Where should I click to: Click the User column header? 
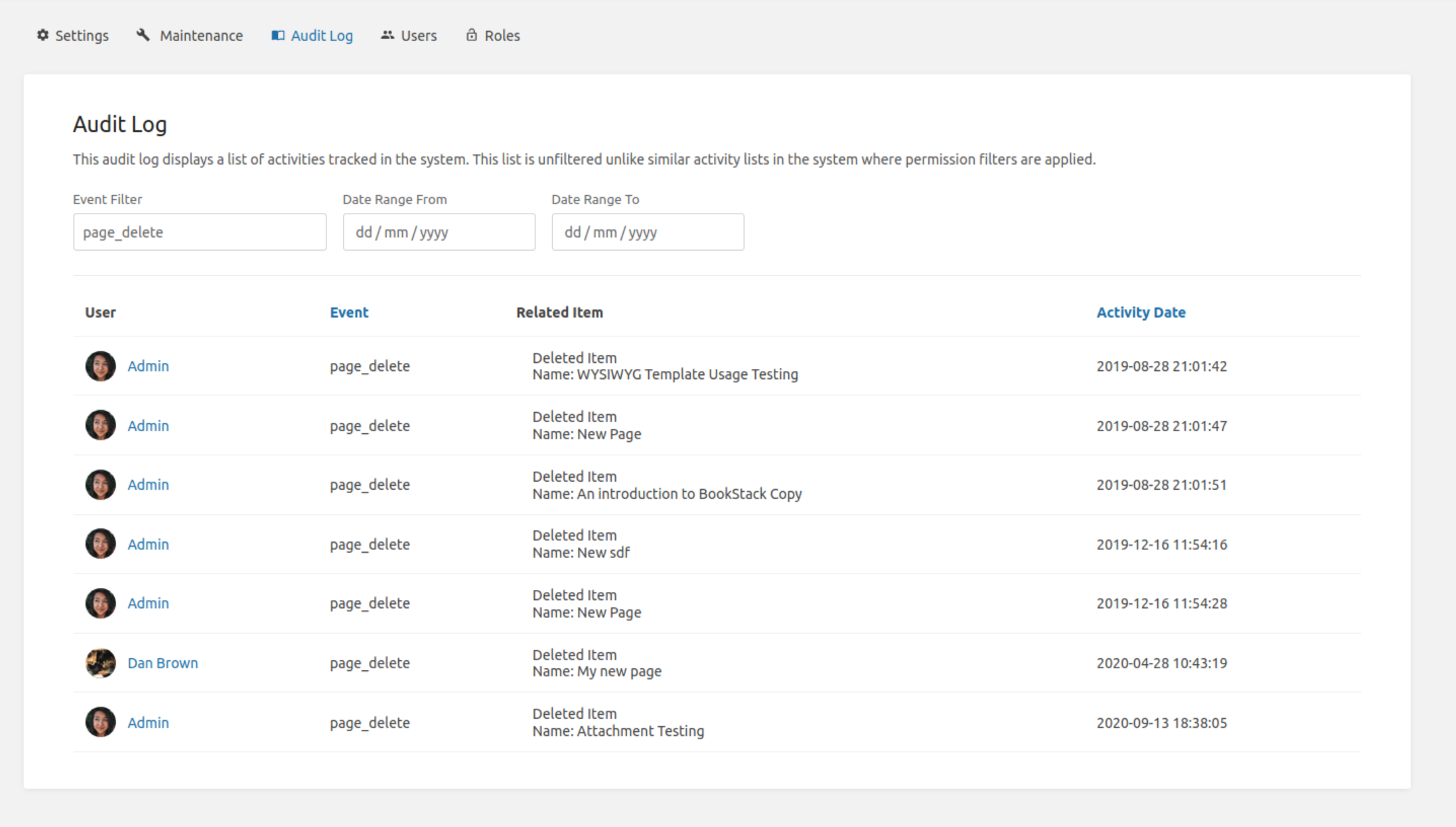100,312
